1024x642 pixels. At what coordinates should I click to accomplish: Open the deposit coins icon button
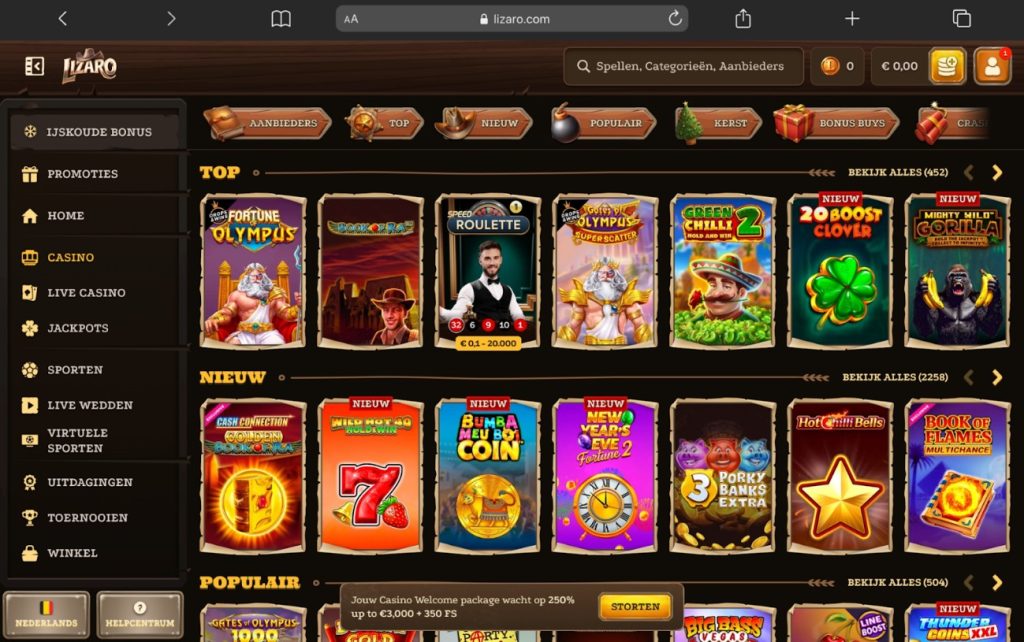click(x=947, y=66)
